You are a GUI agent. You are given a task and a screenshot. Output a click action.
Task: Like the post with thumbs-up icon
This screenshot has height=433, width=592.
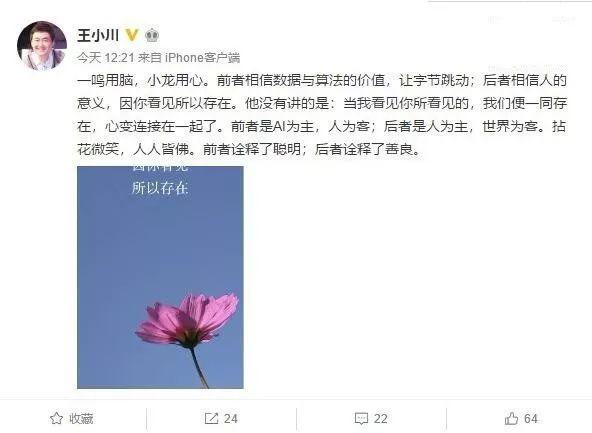511,418
